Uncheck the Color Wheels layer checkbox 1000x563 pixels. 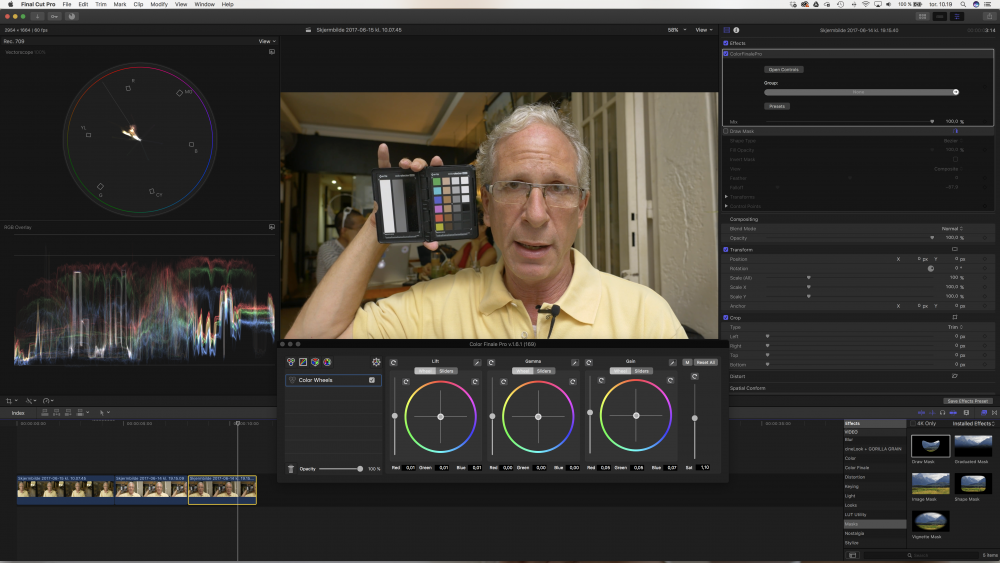point(372,380)
